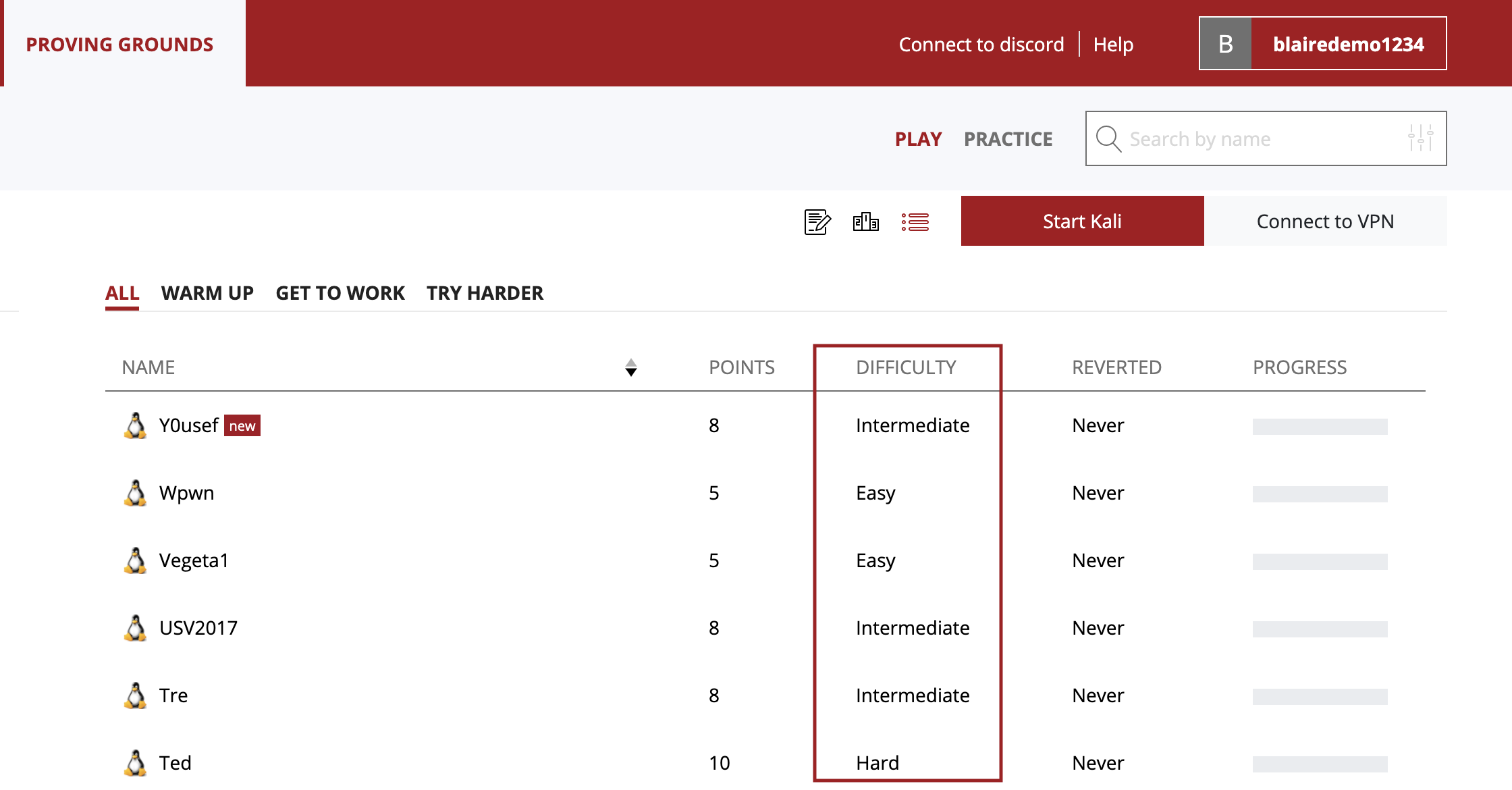The image size is (1512, 790).
Task: Switch to list view icon
Action: (x=915, y=221)
